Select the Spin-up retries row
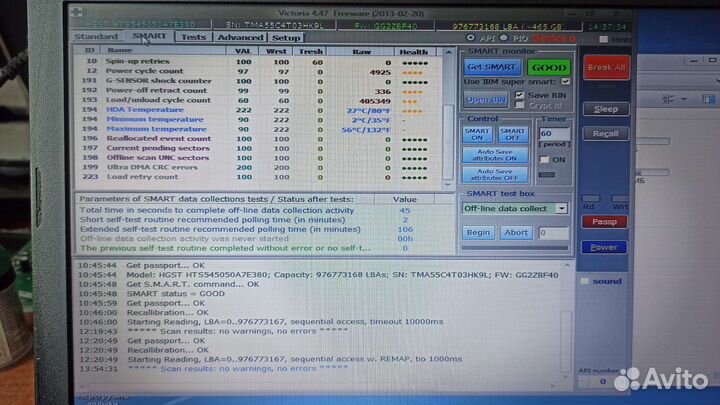The image size is (720, 405). 257,62
